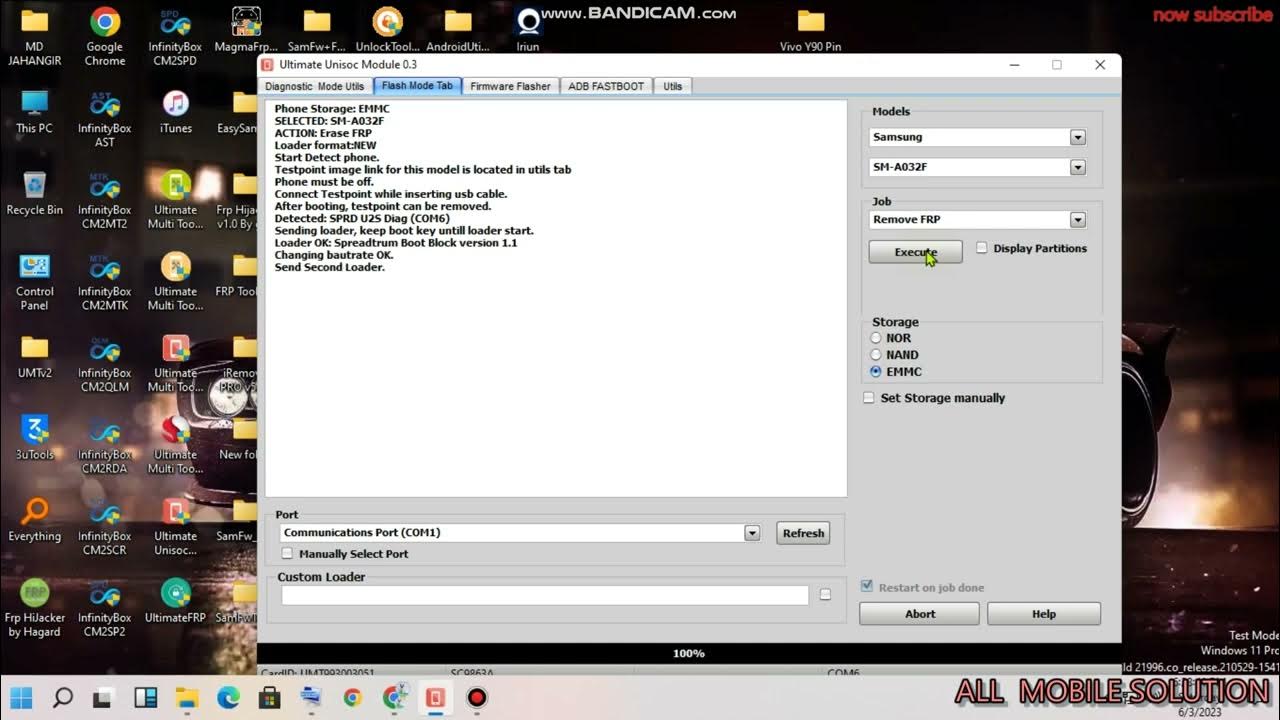Check Manually Select Port
This screenshot has height=720, width=1280.
pyautogui.click(x=288, y=553)
